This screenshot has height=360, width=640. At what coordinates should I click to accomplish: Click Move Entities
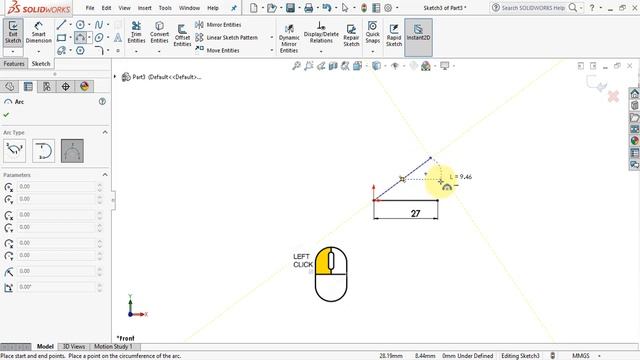[x=217, y=51]
